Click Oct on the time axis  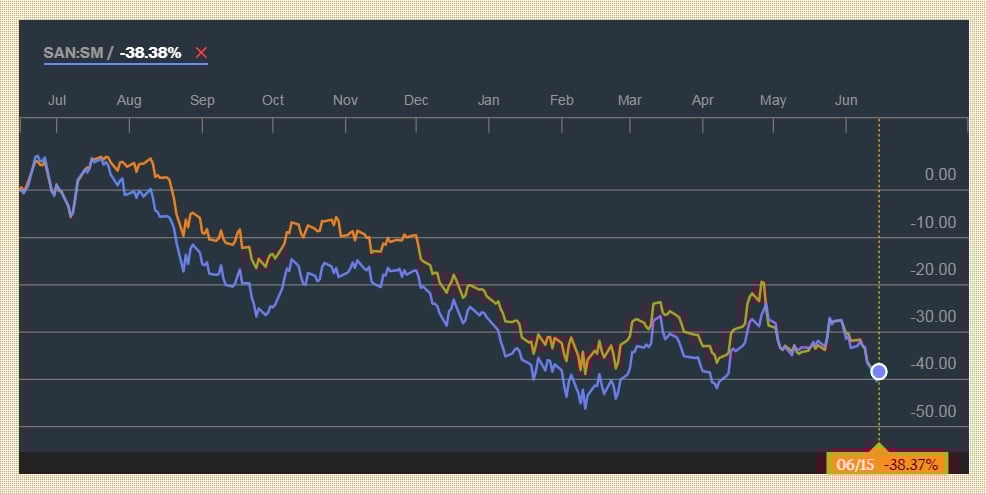pos(273,100)
